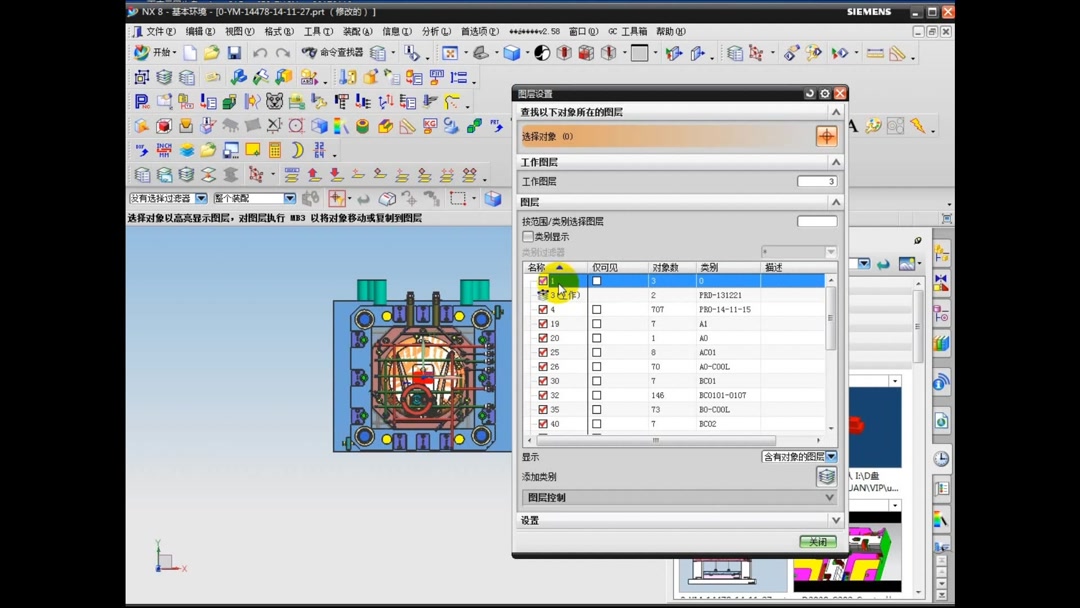
Task: Uncheck the visibility checkbox for layer 20
Action: (x=541, y=337)
